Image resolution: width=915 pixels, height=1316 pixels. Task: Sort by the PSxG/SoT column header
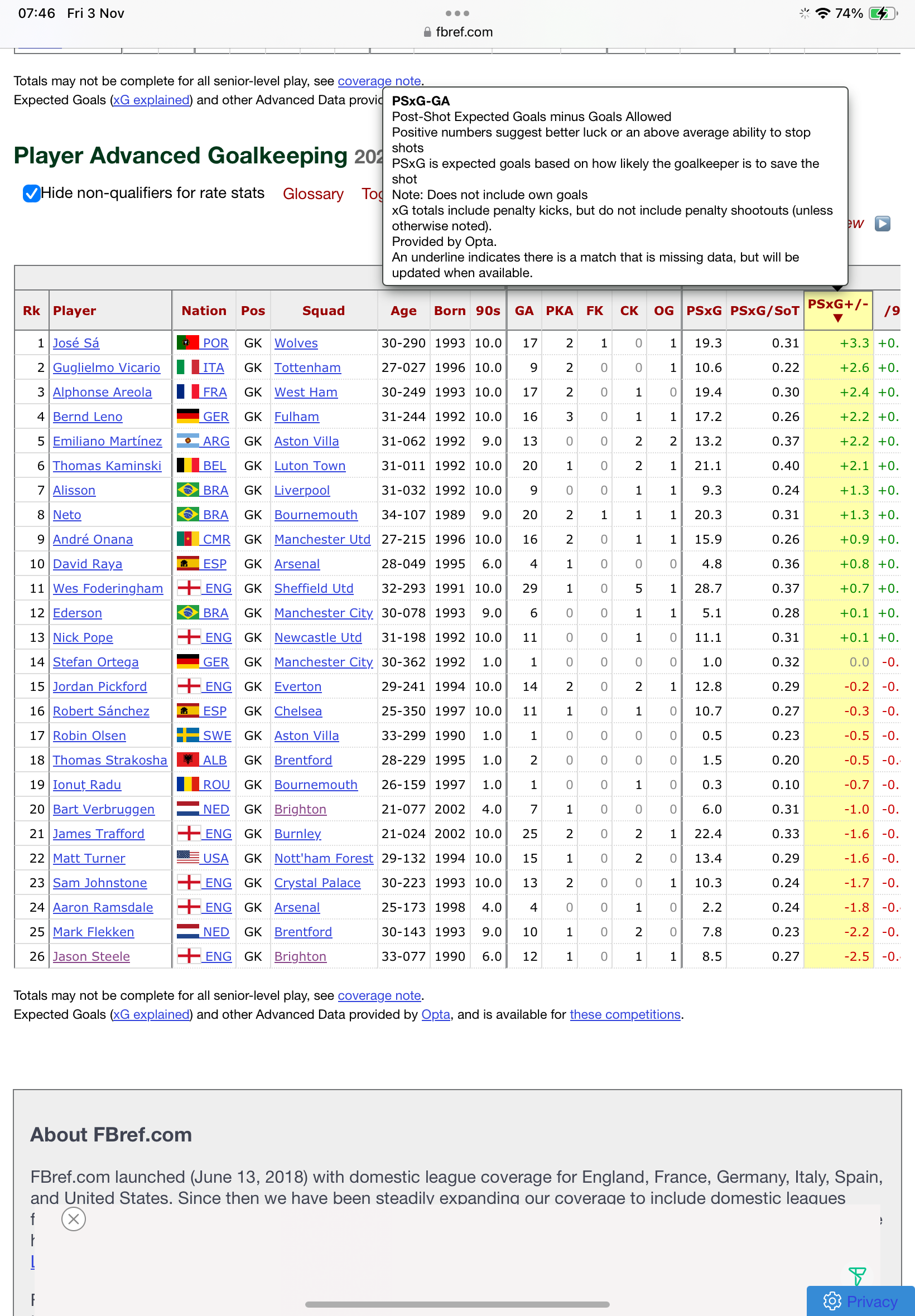(x=764, y=311)
